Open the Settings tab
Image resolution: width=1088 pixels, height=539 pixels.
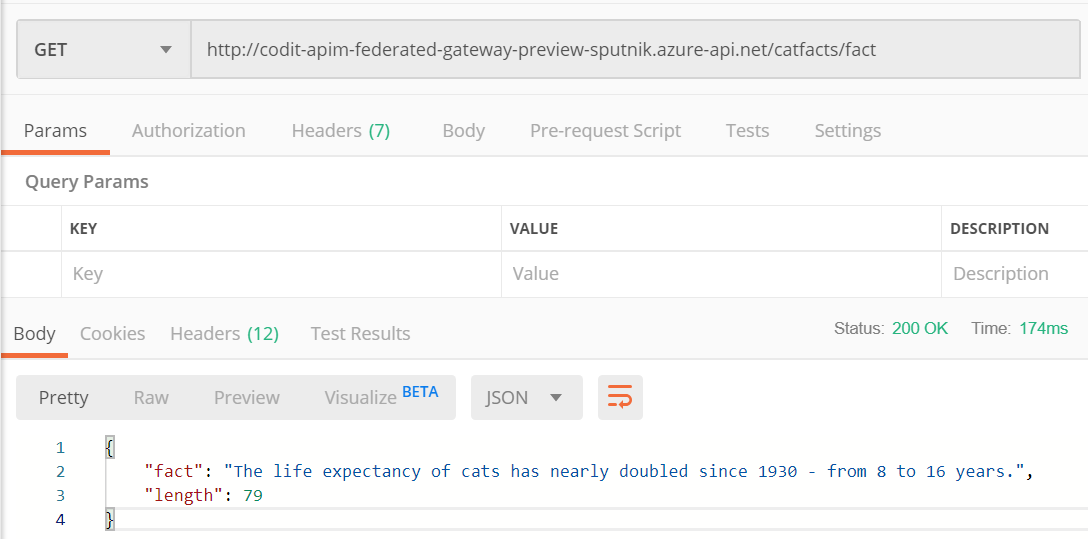[x=847, y=131]
